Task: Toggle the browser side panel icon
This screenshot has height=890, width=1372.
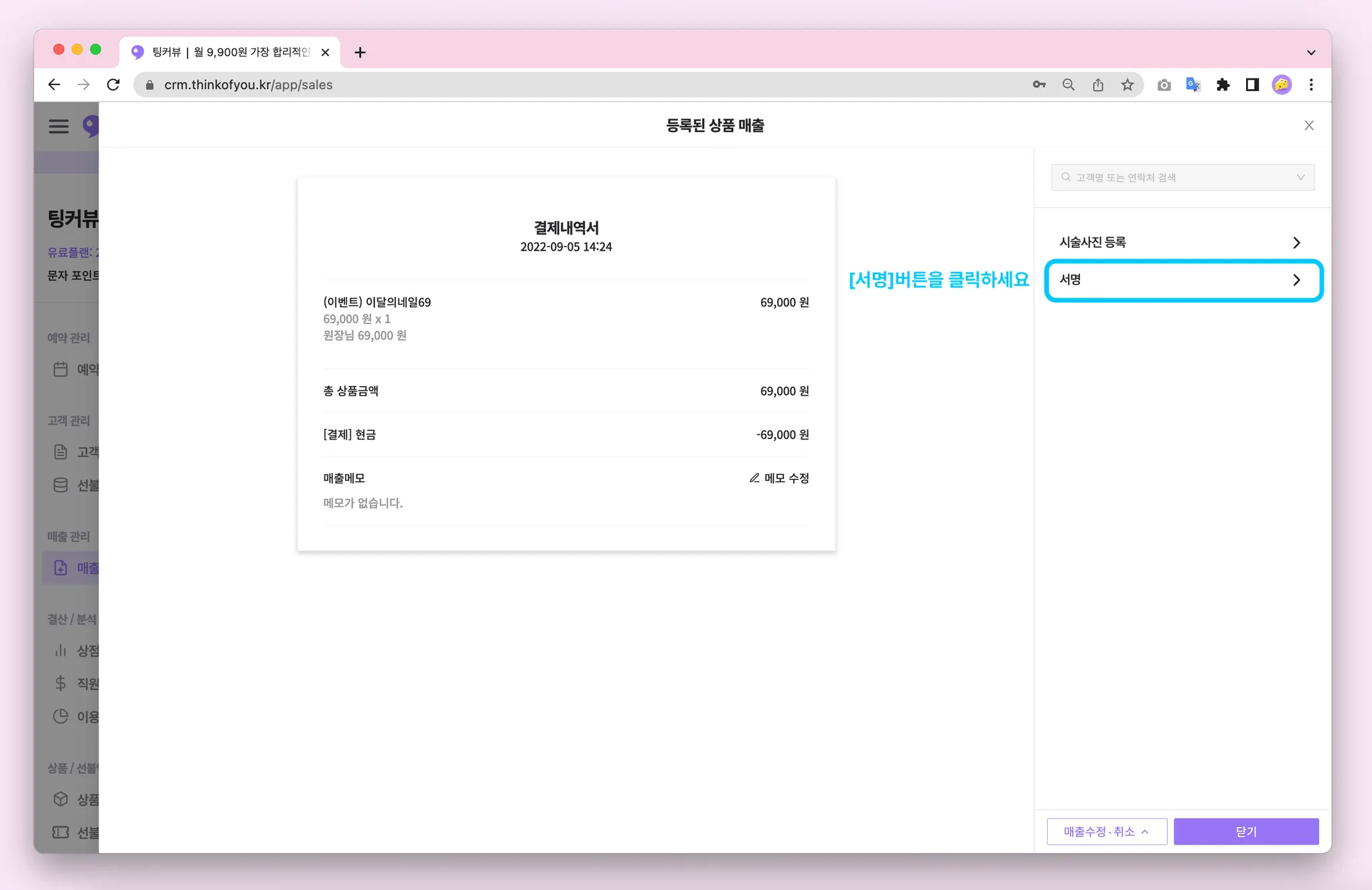Action: point(1252,85)
